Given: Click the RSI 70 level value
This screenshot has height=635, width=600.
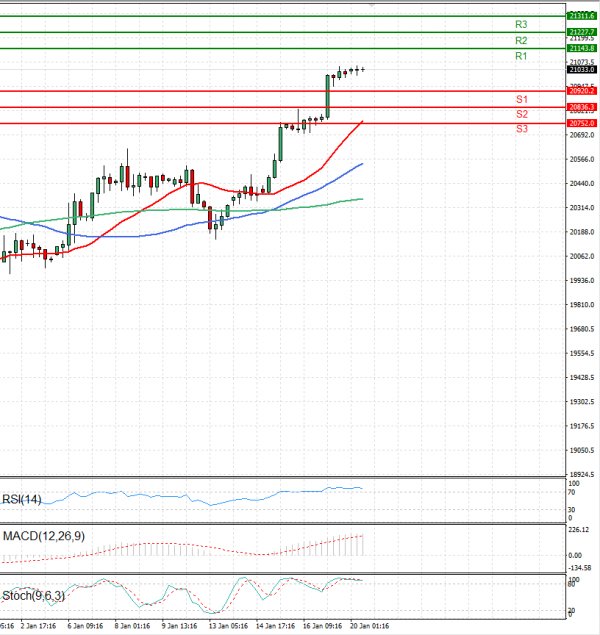Looking at the screenshot, I should pyautogui.click(x=571, y=493).
